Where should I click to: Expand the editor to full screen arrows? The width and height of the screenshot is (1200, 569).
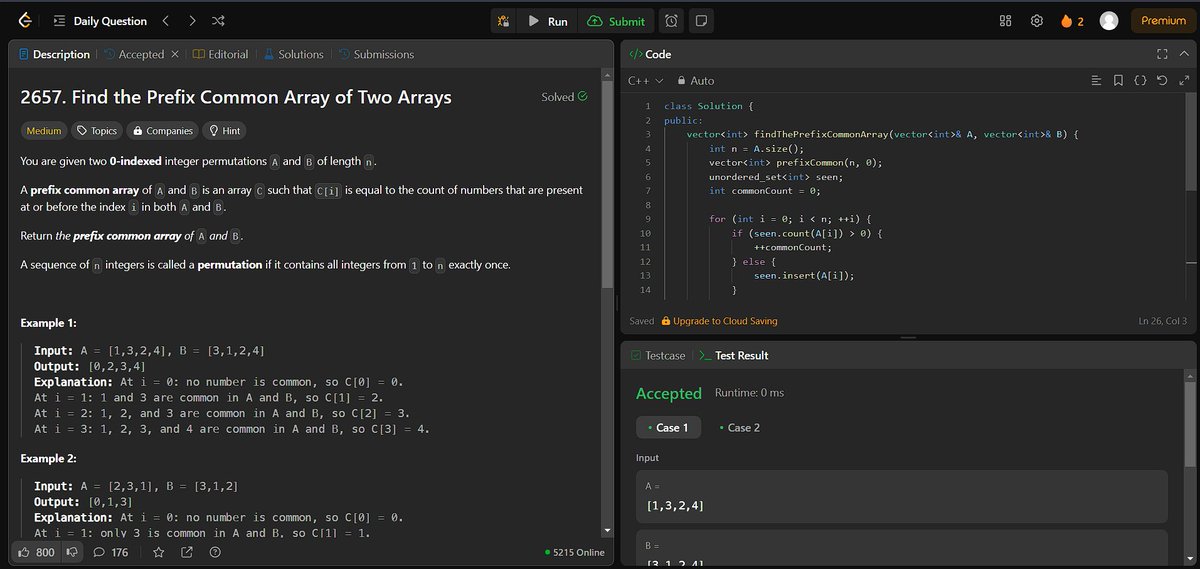coord(1185,80)
